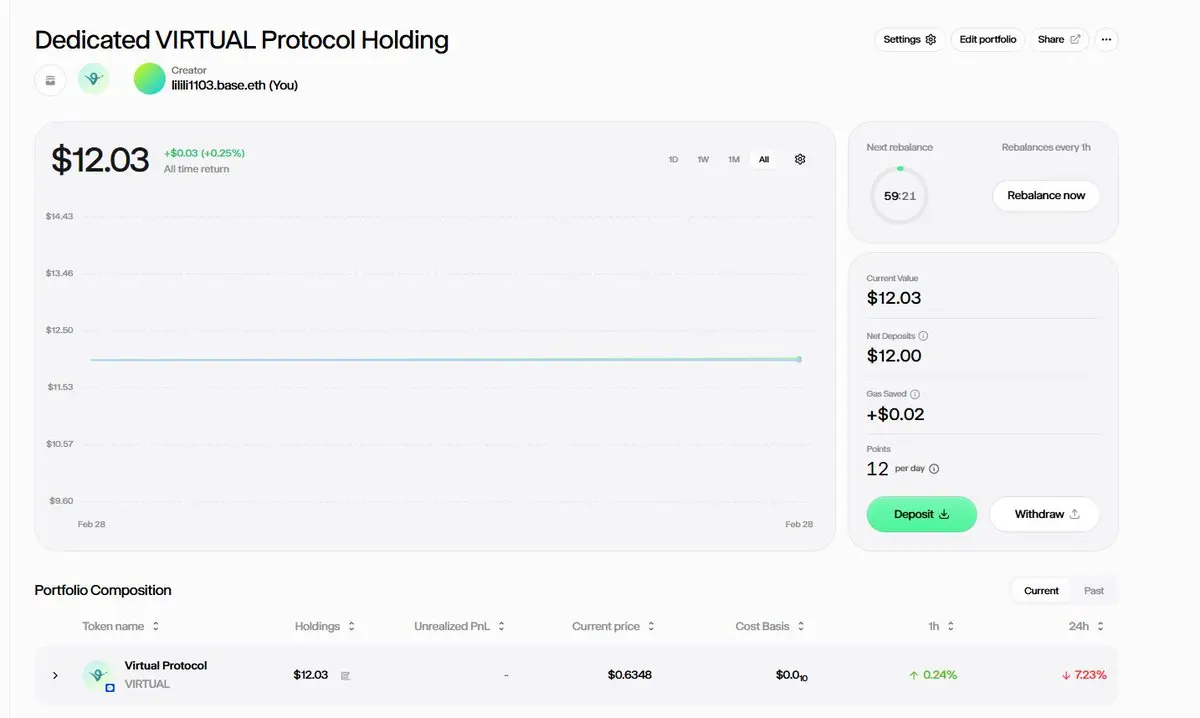Click the next rebalance countdown ring
Image resolution: width=1200 pixels, height=718 pixels.
click(x=899, y=196)
